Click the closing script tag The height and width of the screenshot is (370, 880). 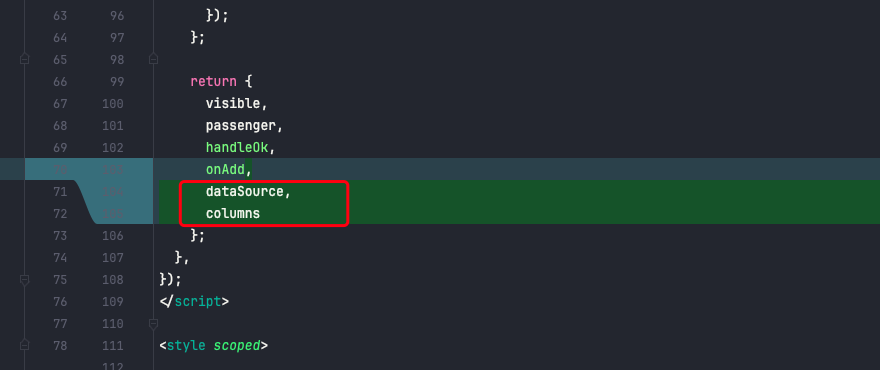194,302
